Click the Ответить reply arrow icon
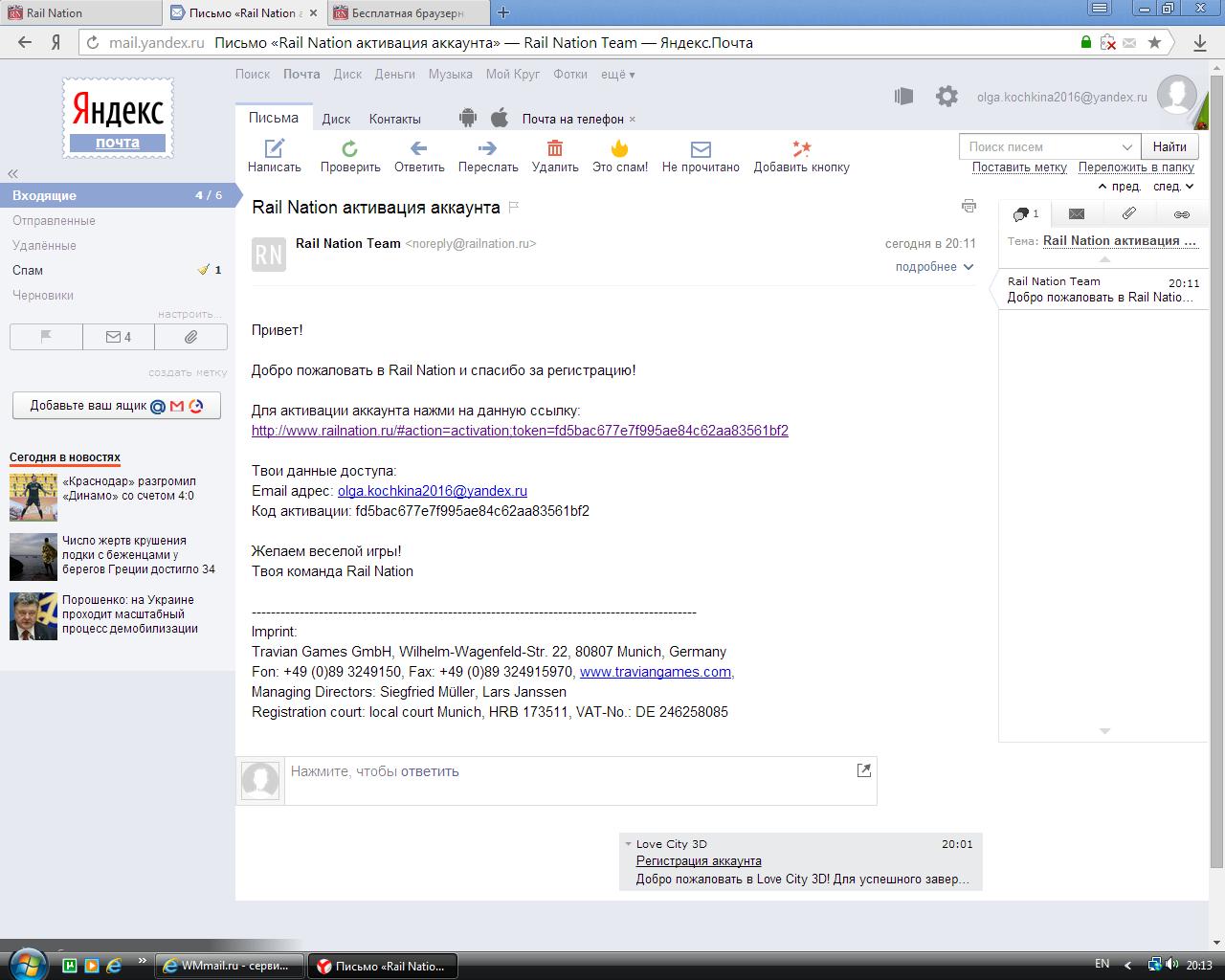The image size is (1225, 980). [419, 147]
